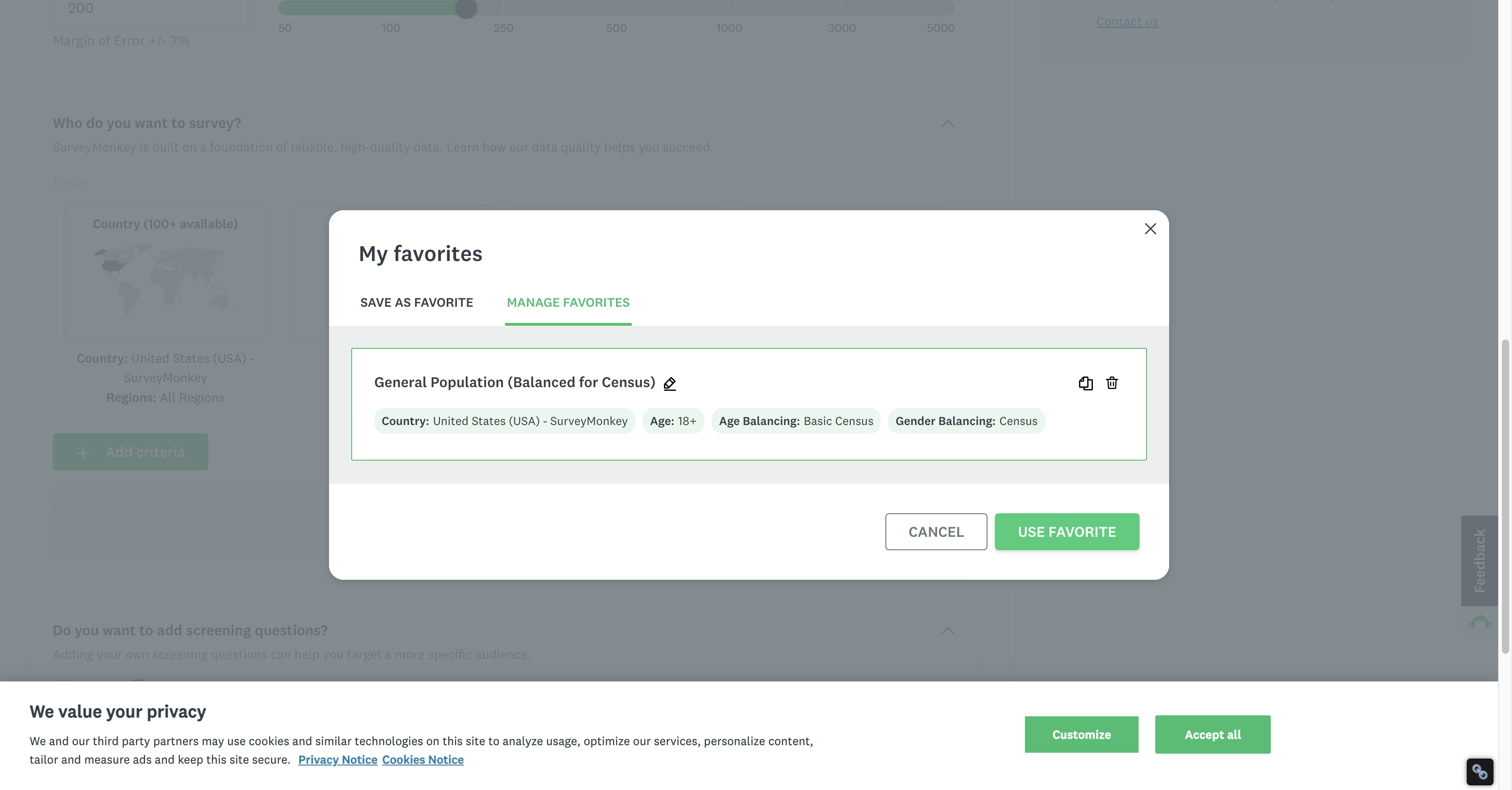Click the page vertical scrollbar
Viewport: 1512px width, 790px height.
point(1505,496)
